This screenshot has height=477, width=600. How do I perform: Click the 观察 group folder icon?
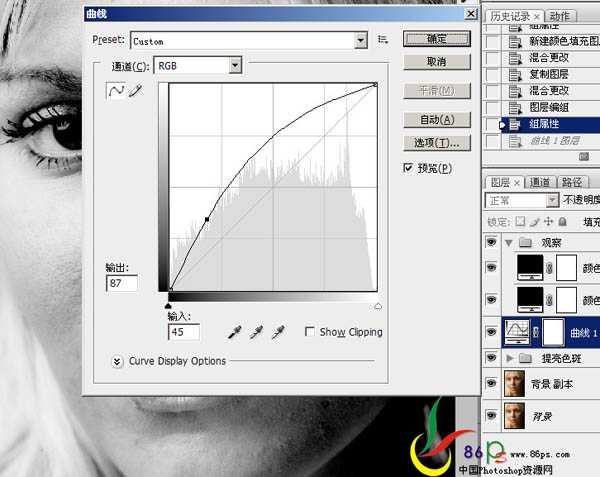pos(525,242)
